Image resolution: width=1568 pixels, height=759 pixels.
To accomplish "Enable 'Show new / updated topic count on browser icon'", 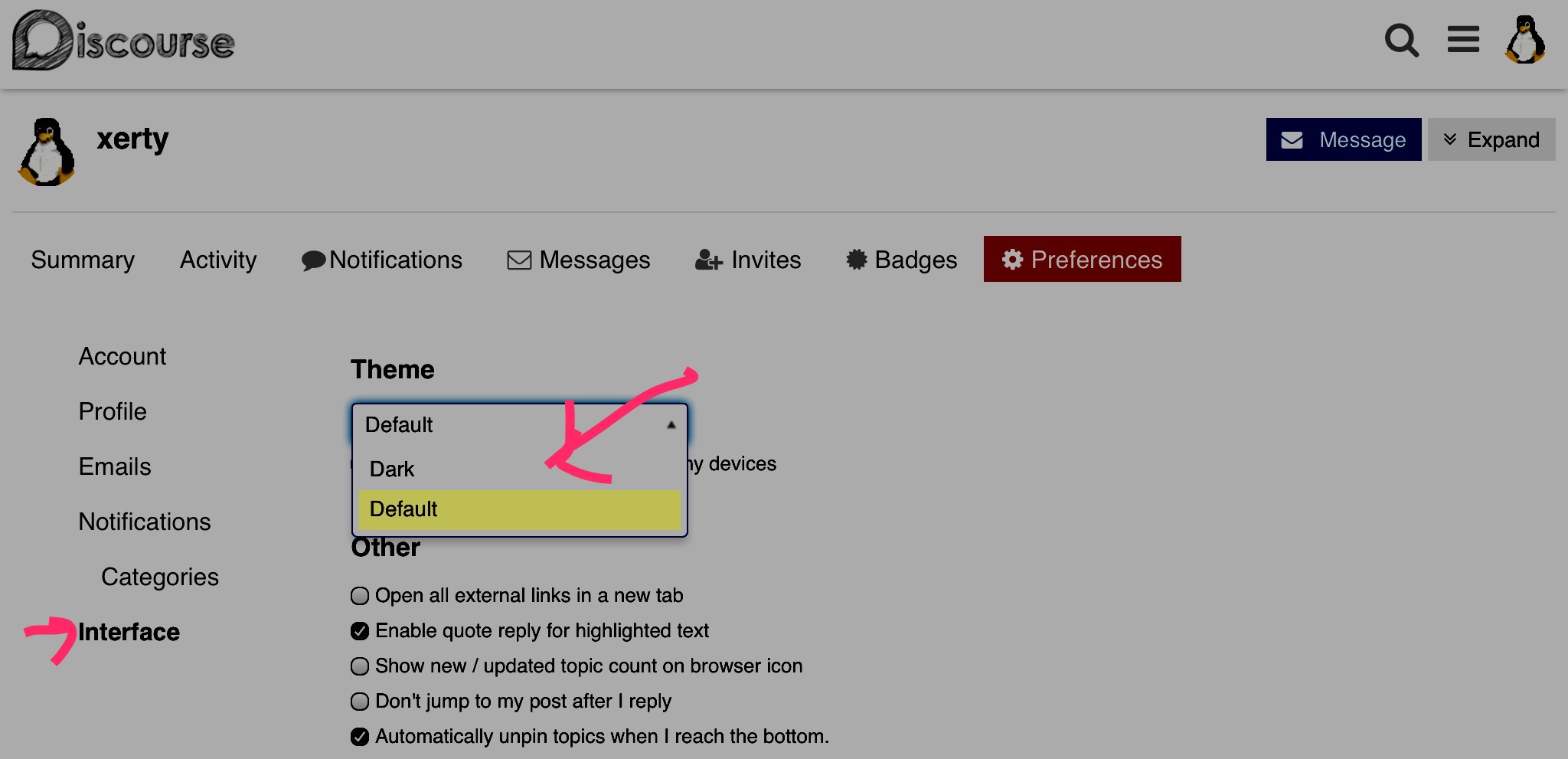I will tap(360, 666).
